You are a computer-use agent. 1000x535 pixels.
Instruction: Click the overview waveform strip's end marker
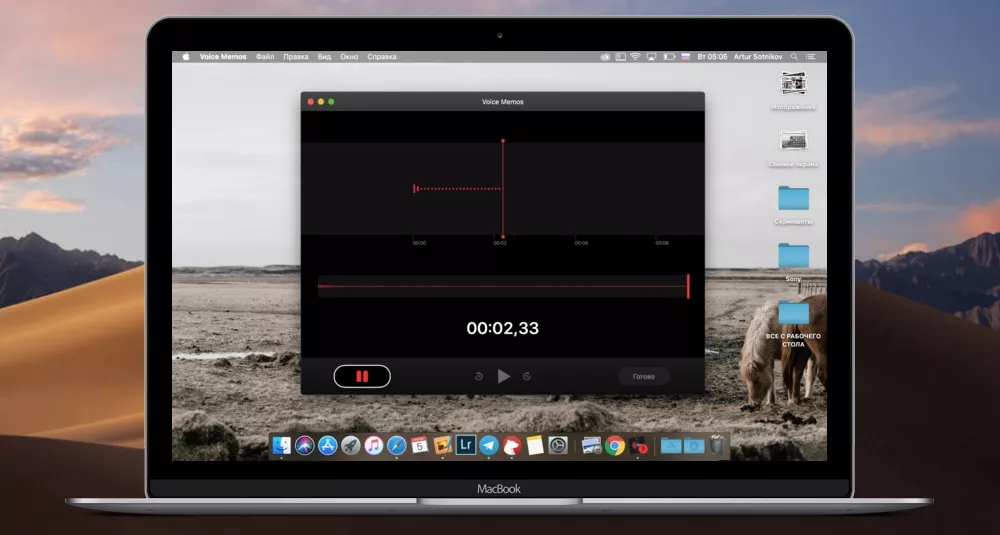688,286
